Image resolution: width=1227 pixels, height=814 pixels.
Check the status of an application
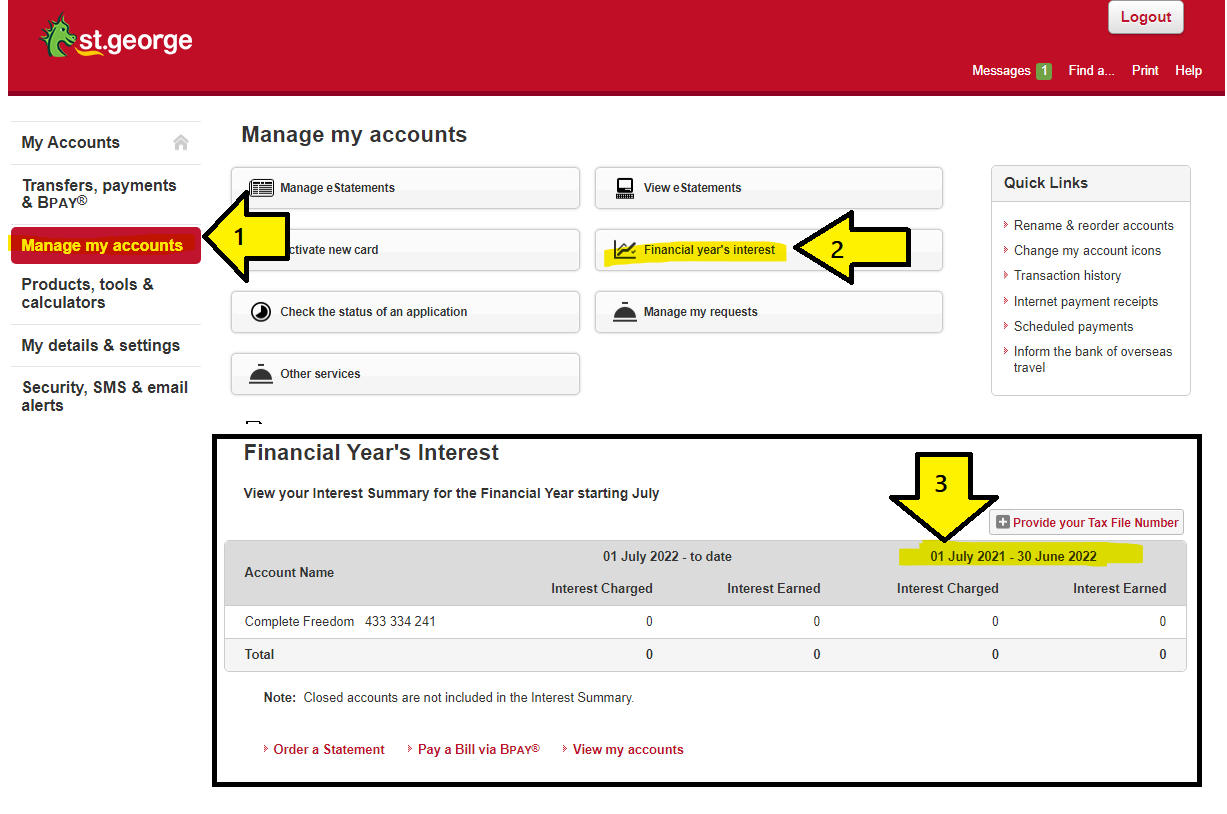[405, 312]
